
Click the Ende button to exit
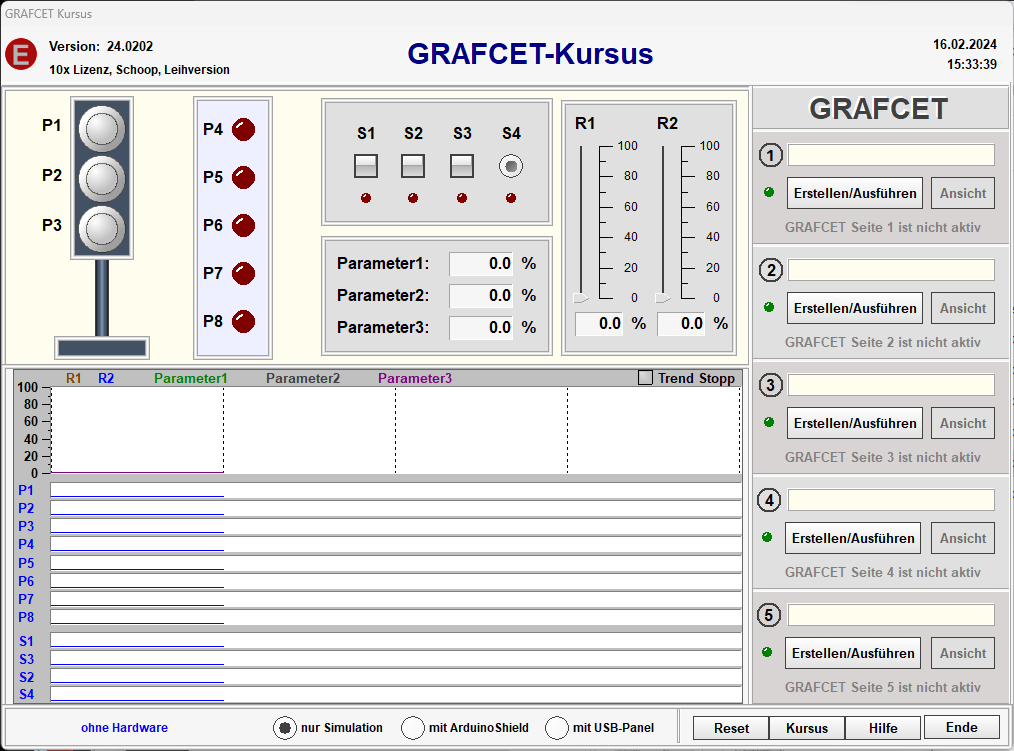[x=962, y=727]
